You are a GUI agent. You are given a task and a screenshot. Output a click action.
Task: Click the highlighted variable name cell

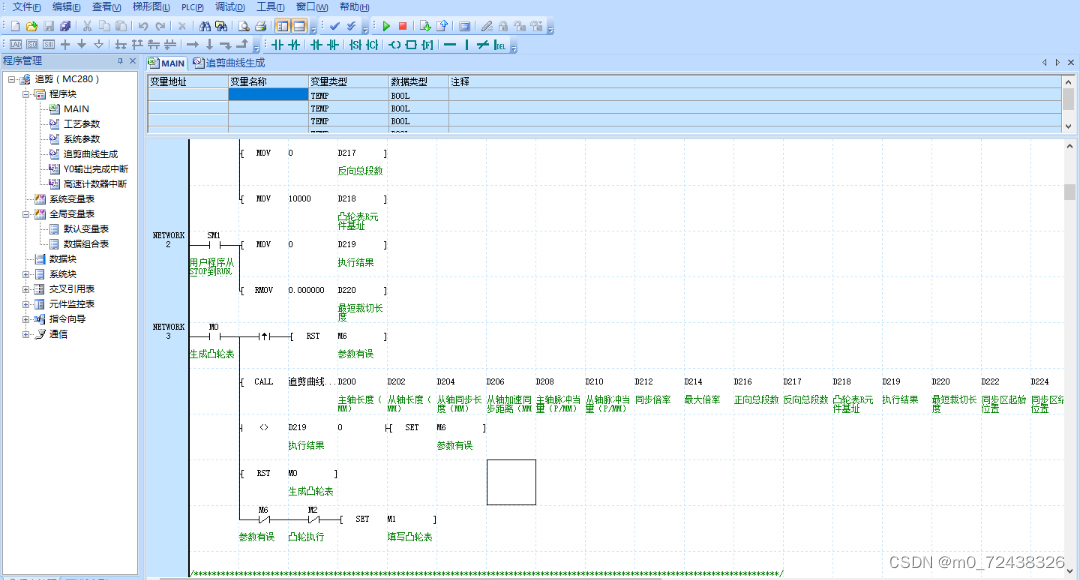(268, 95)
